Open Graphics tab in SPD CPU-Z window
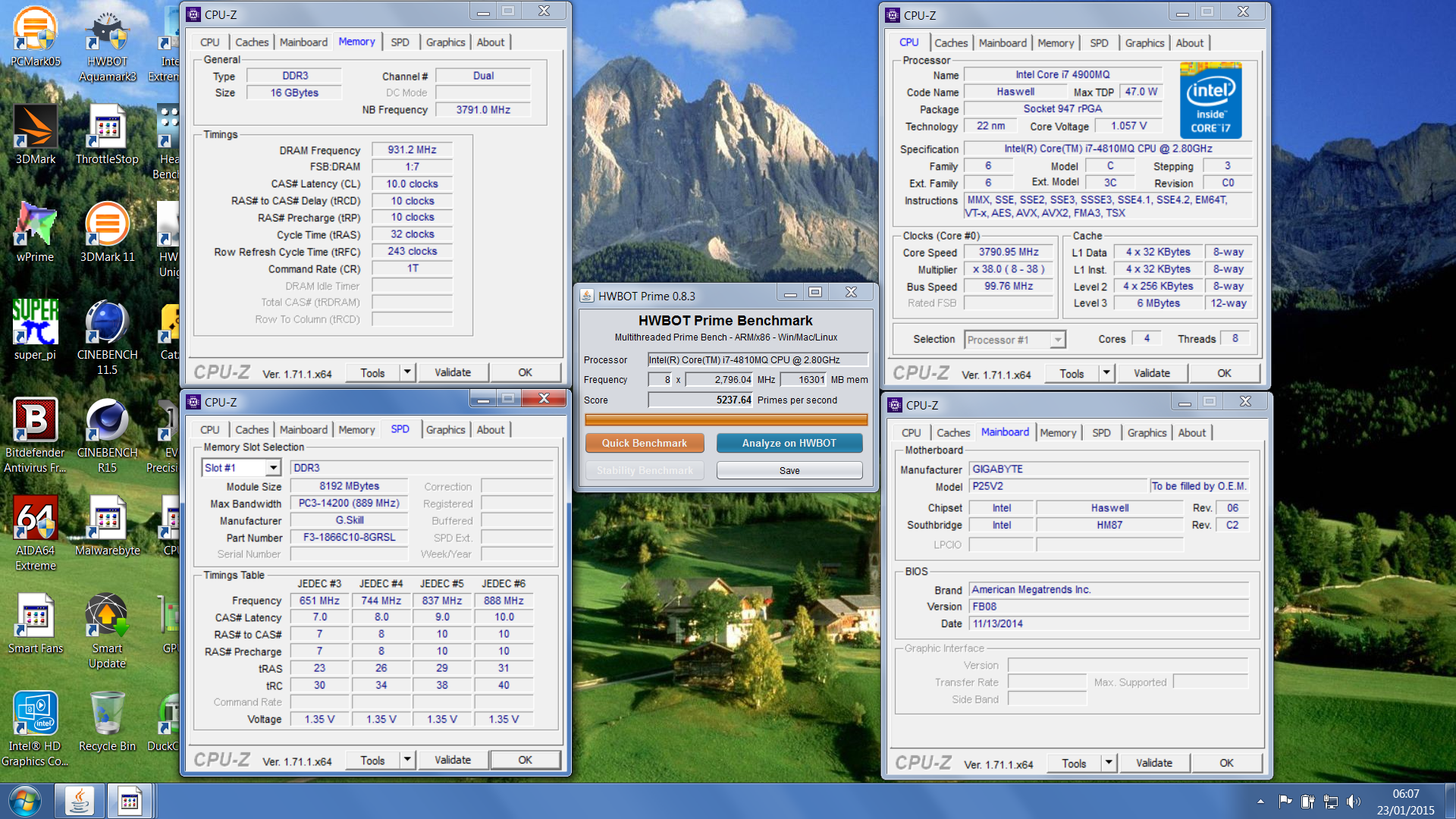The height and width of the screenshot is (819, 1456). click(x=445, y=430)
